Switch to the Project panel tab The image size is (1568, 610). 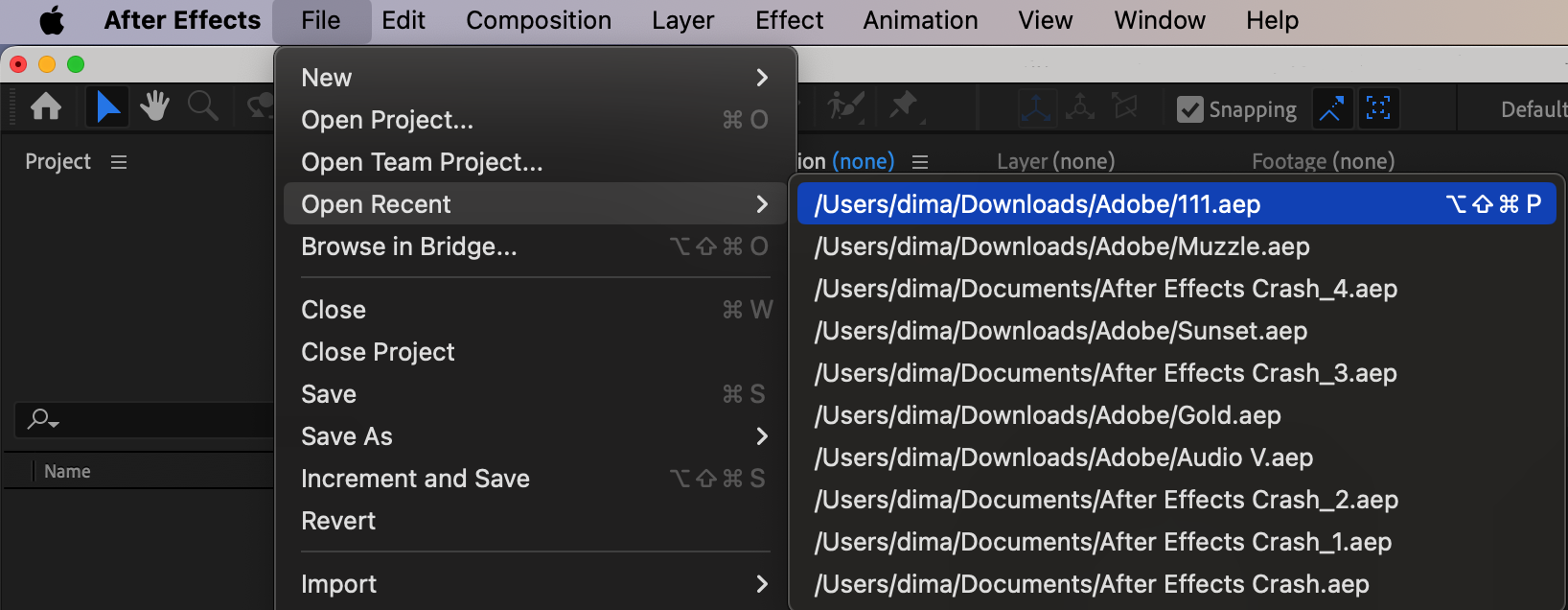[58, 162]
